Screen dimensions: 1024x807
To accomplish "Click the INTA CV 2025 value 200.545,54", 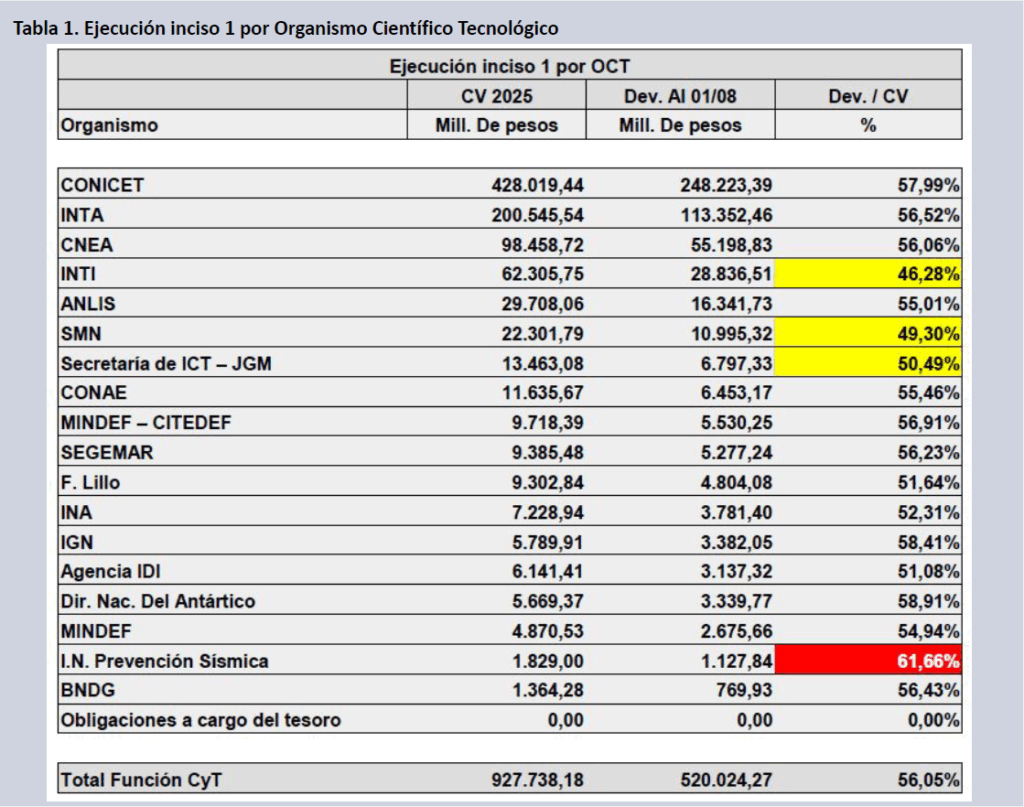I will [538, 215].
